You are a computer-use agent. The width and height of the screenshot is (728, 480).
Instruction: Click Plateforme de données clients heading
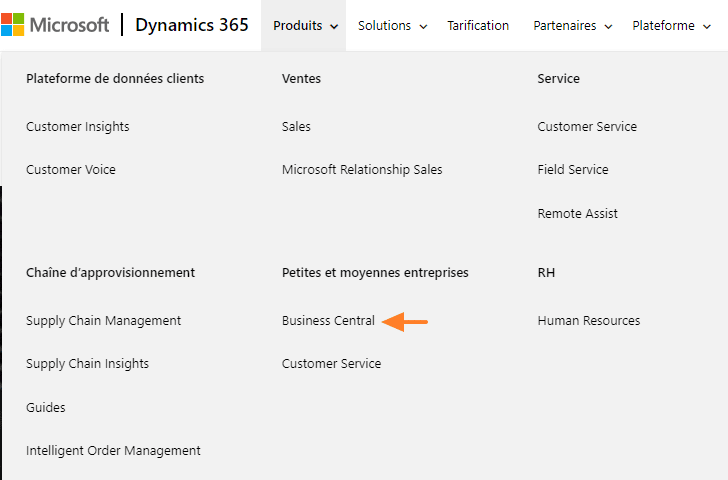pyautogui.click(x=115, y=79)
